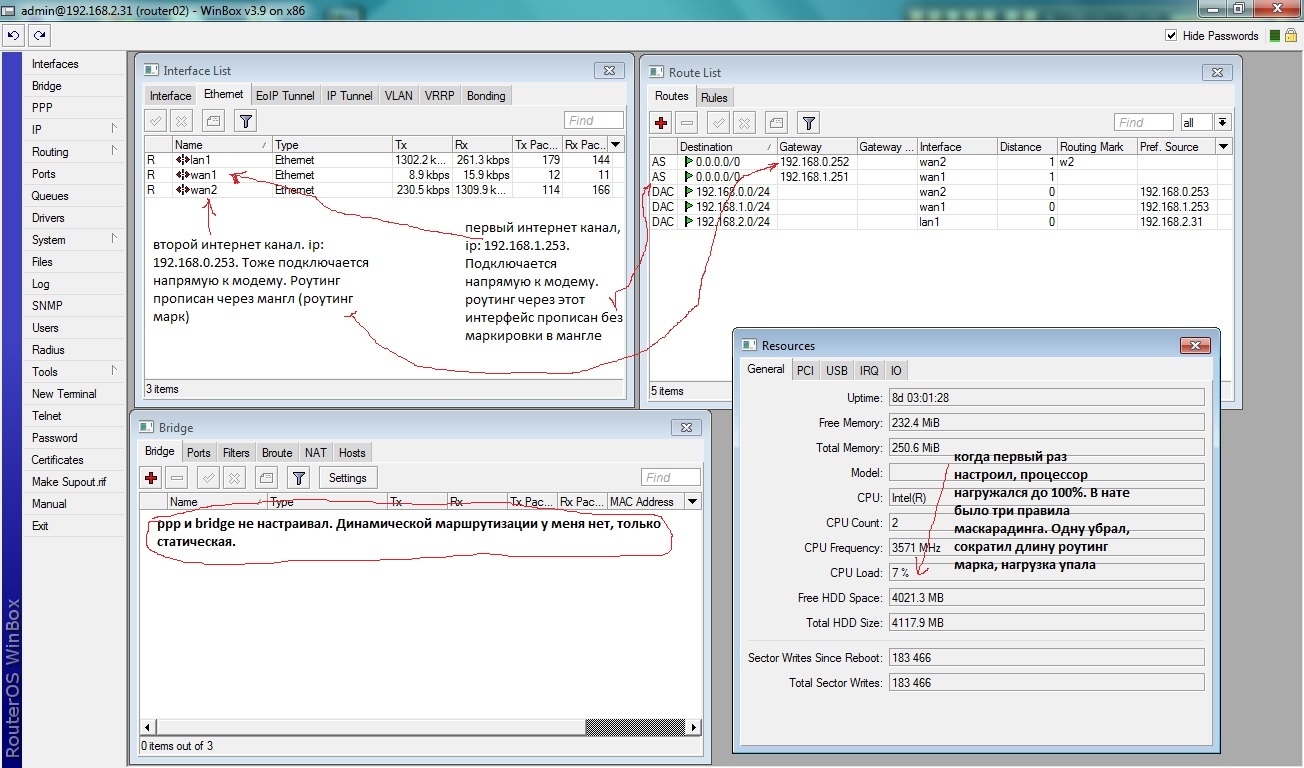Click the undo arrow in the top toolbar
This screenshot has height=768, width=1304.
pos(13,35)
